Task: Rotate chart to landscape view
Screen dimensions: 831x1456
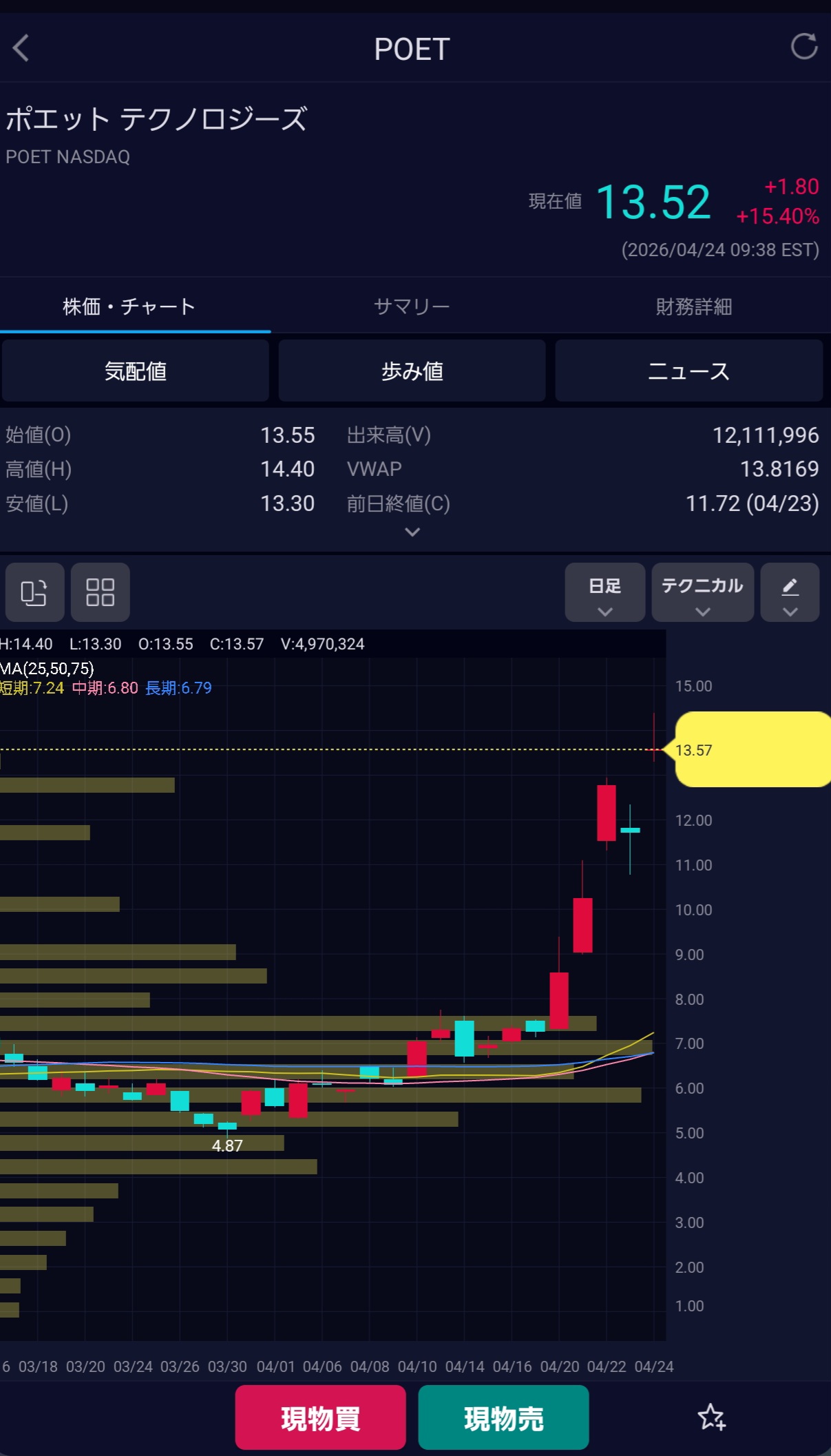Action: point(34,592)
